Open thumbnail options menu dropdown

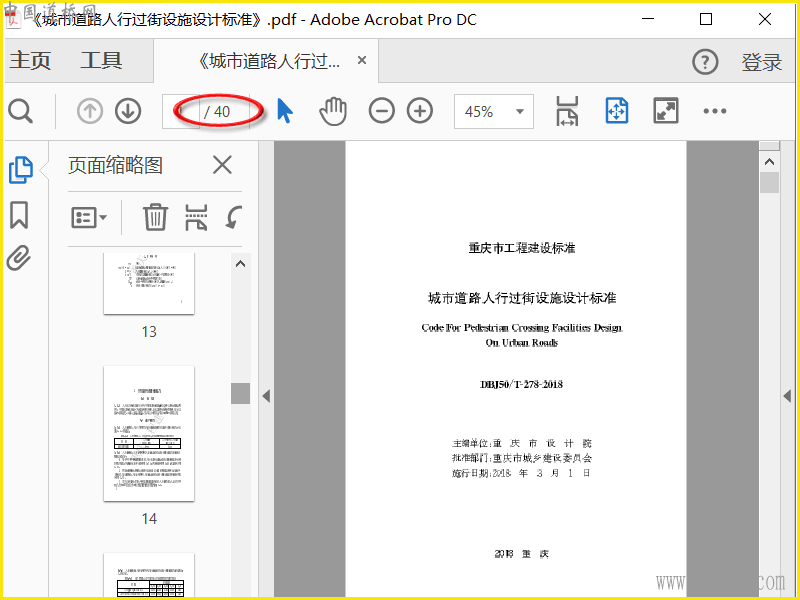point(89,218)
